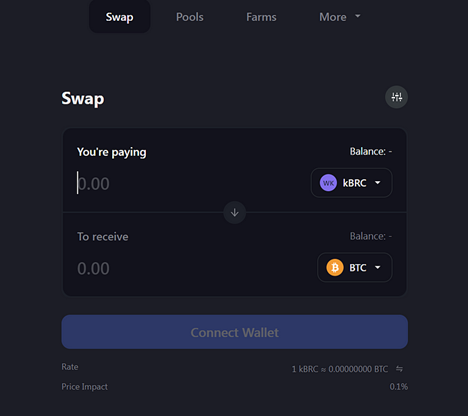Click the purple kBRC token icon
The height and width of the screenshot is (416, 468).
point(328,183)
